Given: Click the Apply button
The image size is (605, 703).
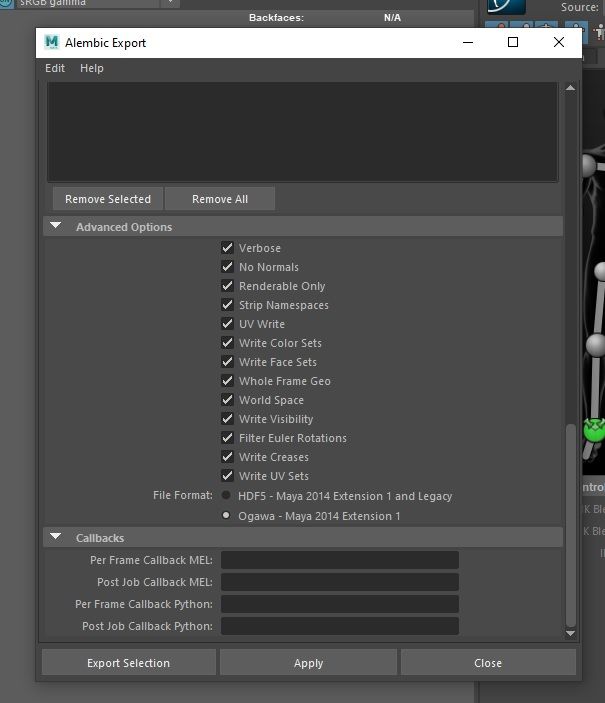Looking at the screenshot, I should click(x=309, y=662).
